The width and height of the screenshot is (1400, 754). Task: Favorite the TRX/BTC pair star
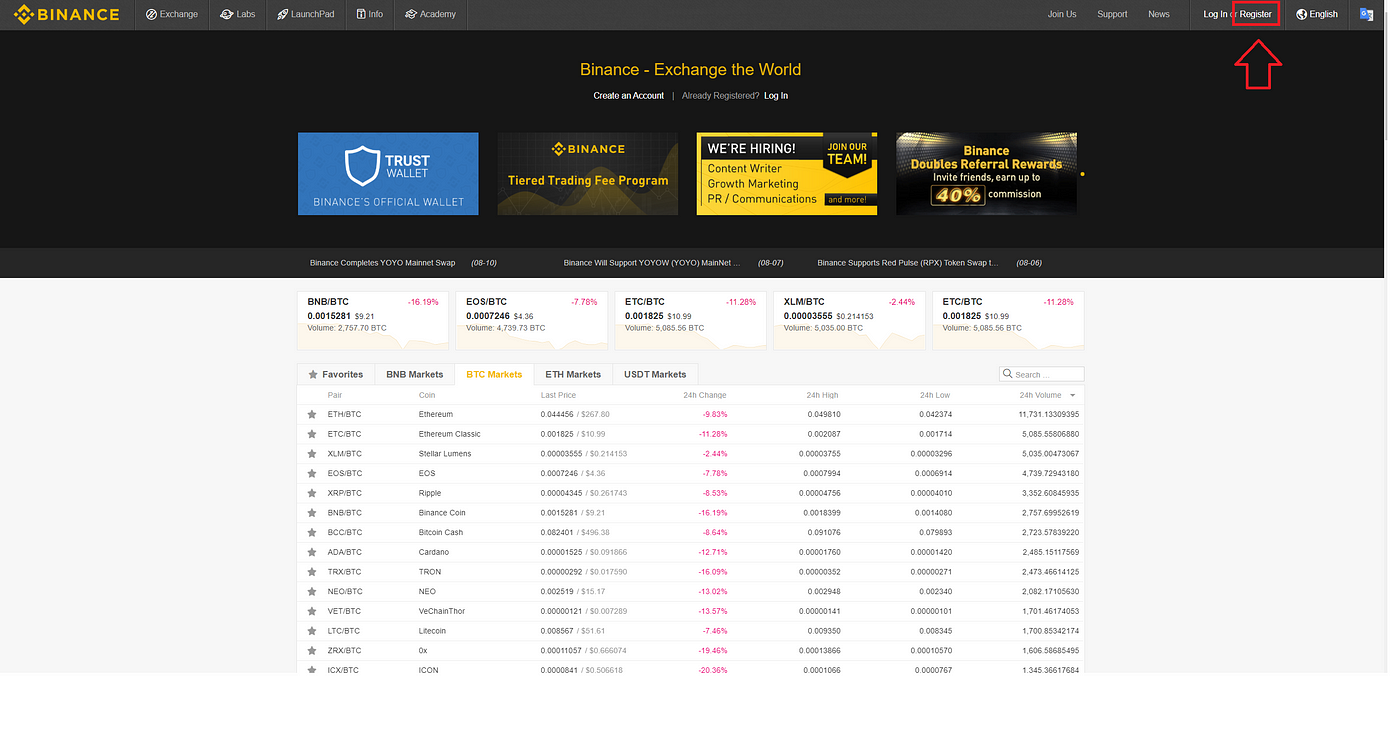click(312, 572)
